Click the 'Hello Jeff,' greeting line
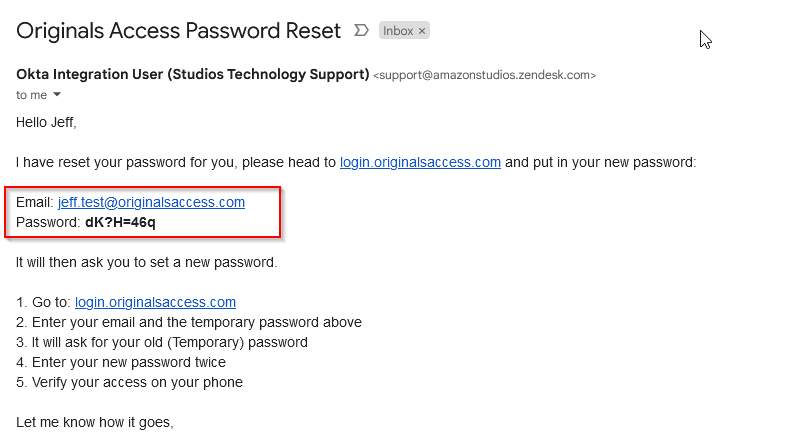 tap(46, 122)
